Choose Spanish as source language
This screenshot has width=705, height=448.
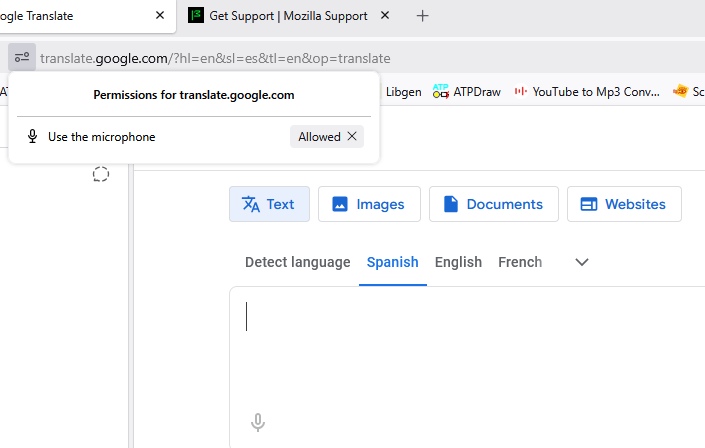pyautogui.click(x=393, y=262)
